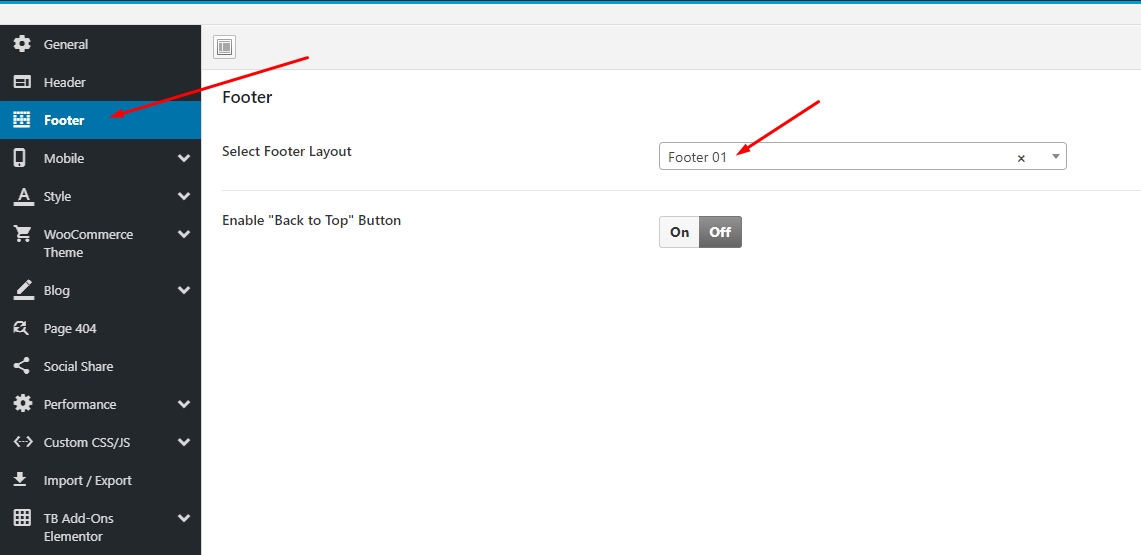Switch Back to Top button to Off
The height and width of the screenshot is (555, 1141).
720,232
